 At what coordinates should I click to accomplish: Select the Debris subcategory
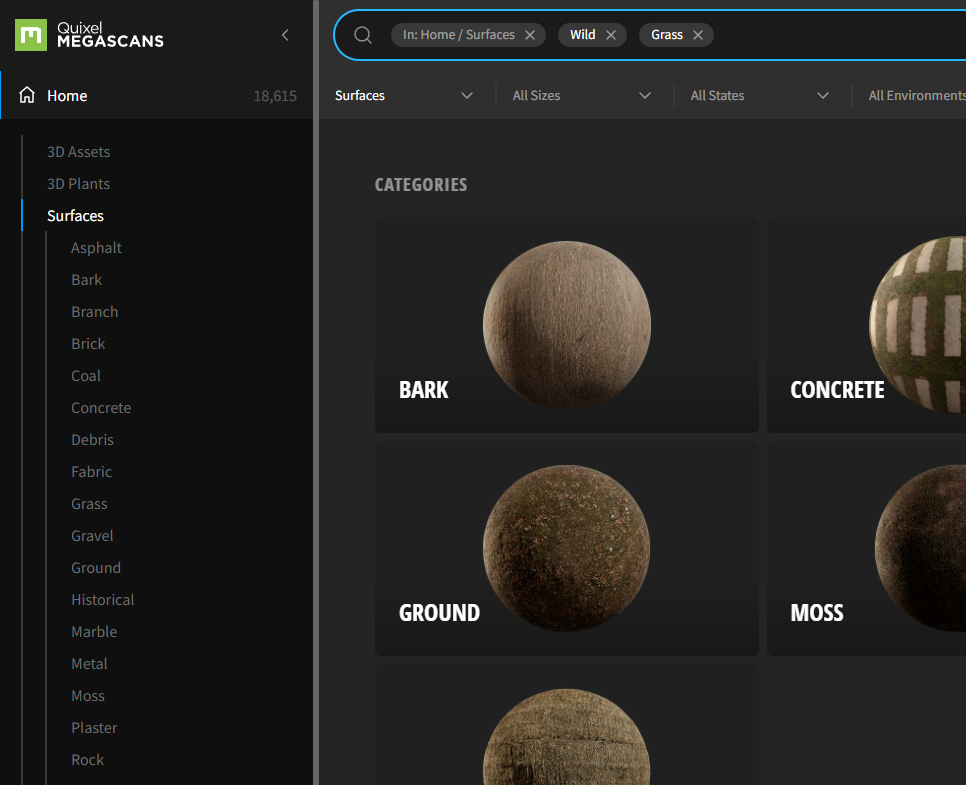(92, 440)
